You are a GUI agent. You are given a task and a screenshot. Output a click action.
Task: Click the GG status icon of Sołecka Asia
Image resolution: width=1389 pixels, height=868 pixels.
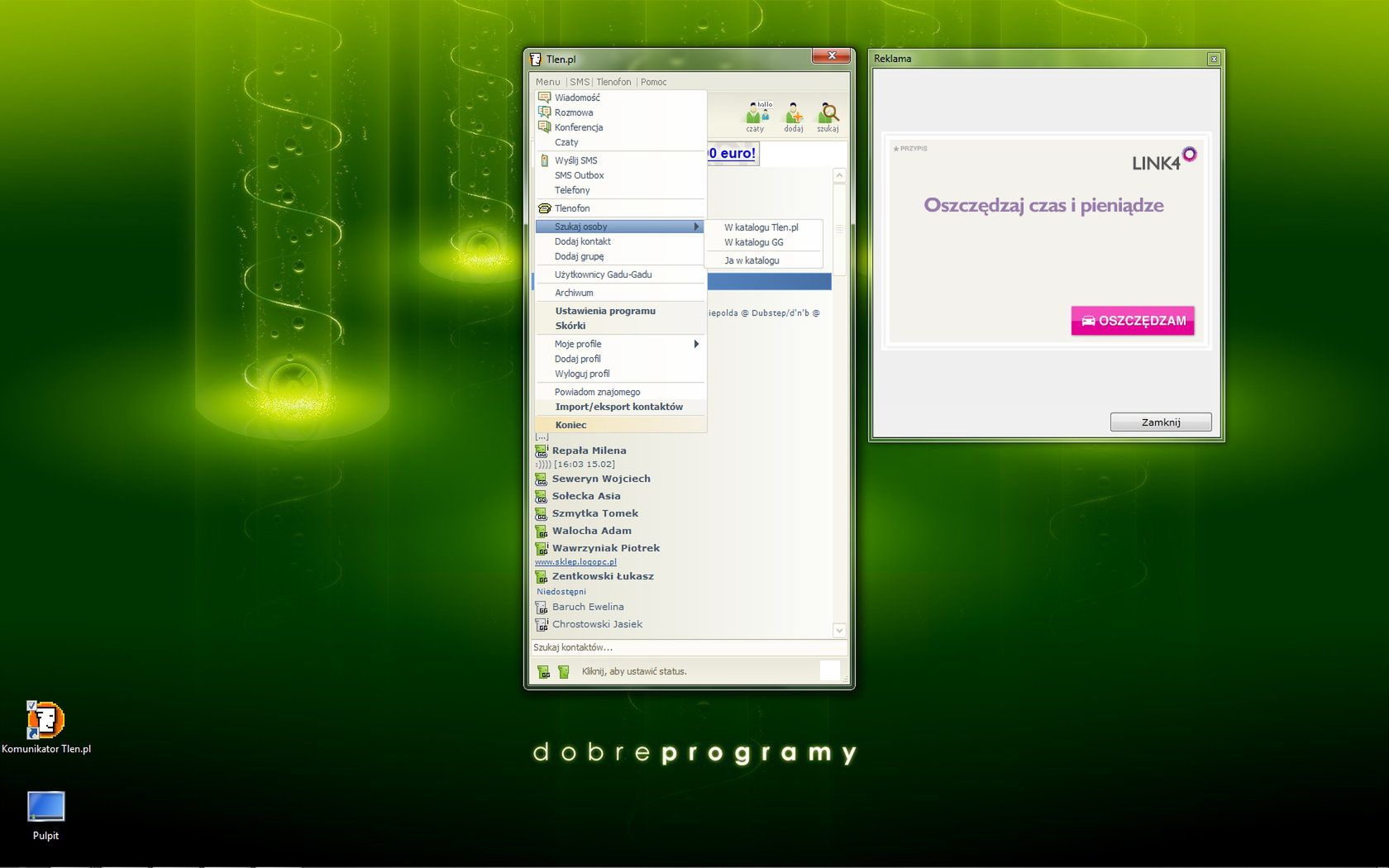(542, 496)
